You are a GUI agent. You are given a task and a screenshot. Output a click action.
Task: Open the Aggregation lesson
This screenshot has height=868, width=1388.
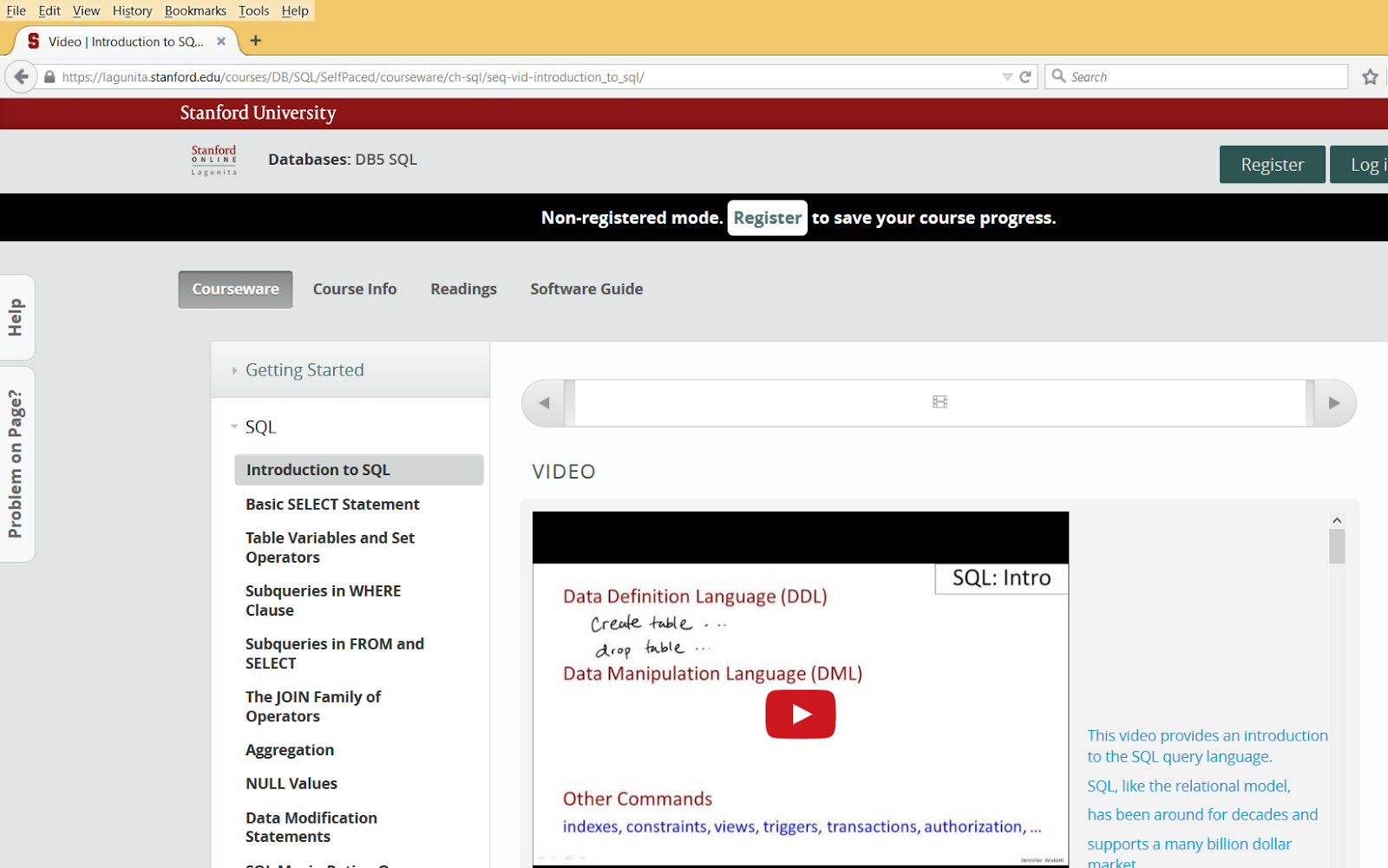coord(290,749)
